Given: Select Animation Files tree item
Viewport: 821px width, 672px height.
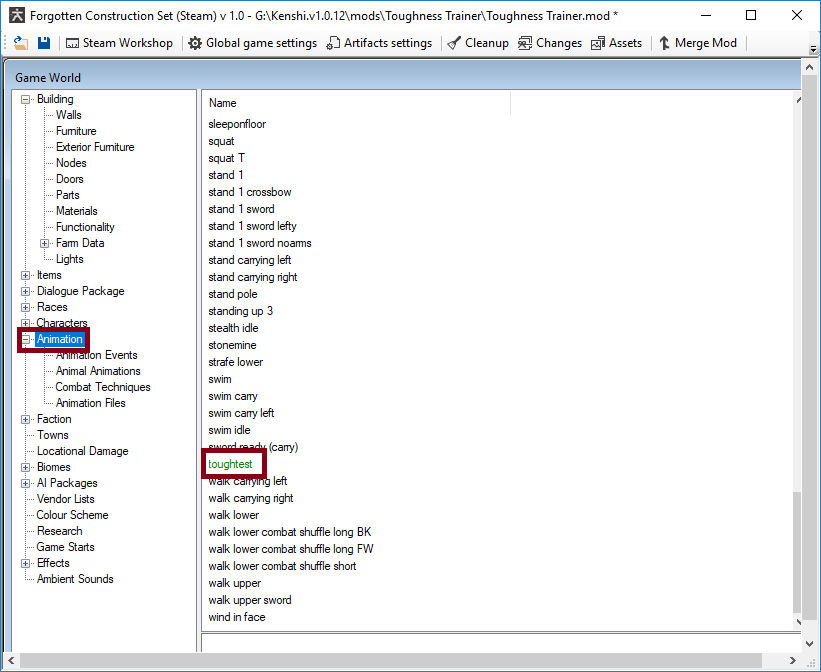Looking at the screenshot, I should click(91, 403).
